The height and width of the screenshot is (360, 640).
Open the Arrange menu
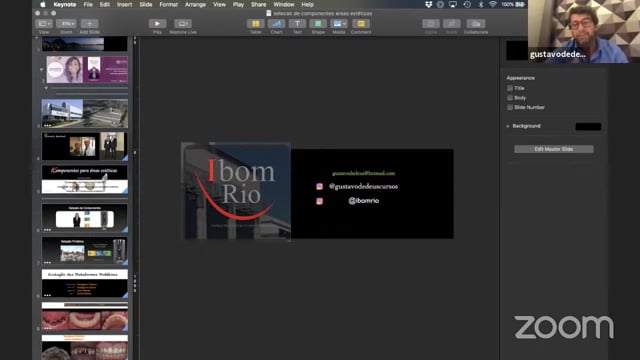195,4
